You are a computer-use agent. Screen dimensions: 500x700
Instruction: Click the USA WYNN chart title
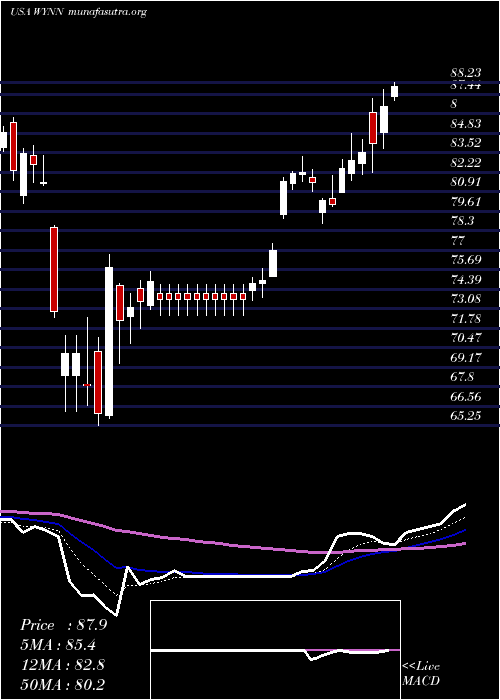(x=78, y=12)
